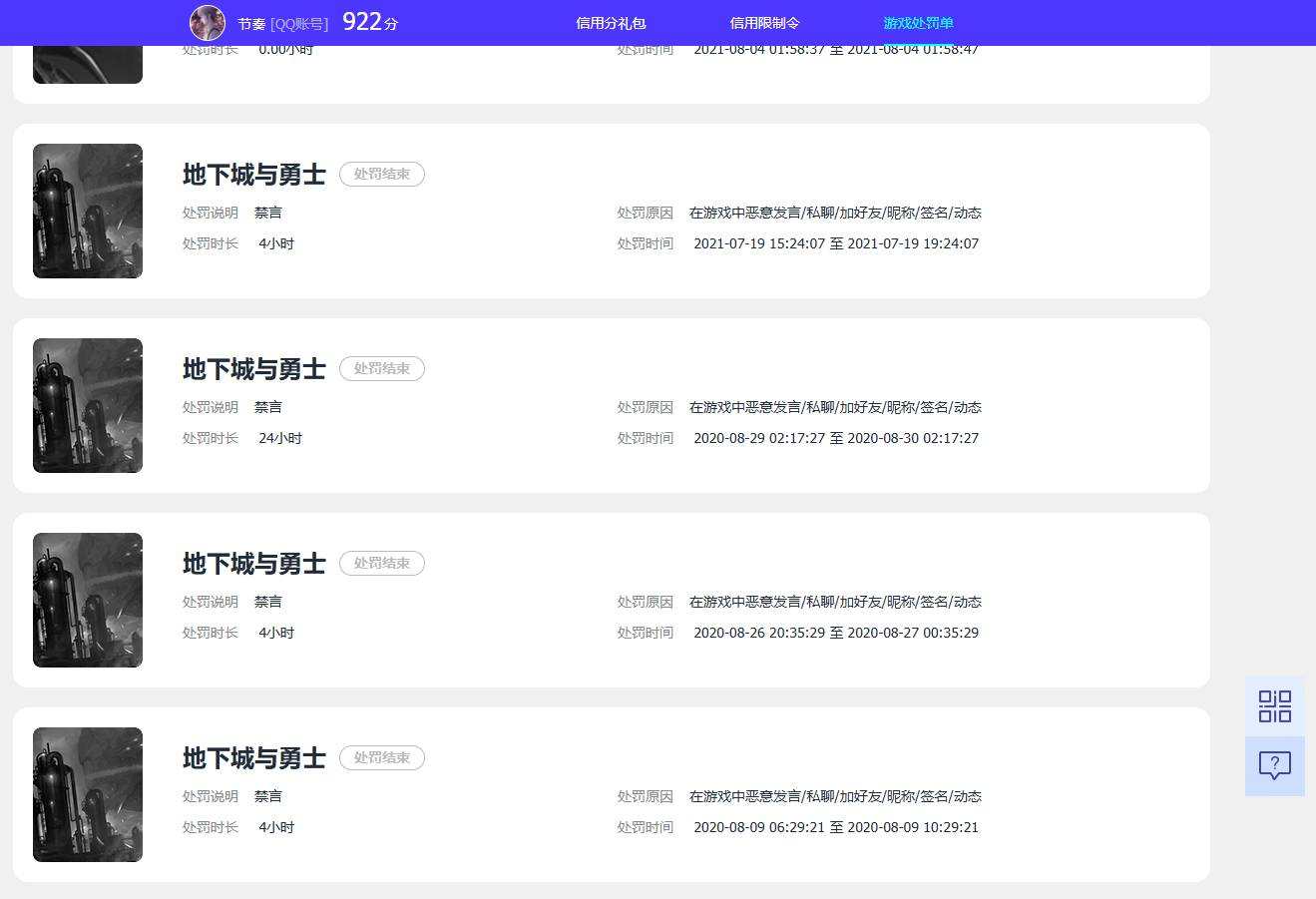The height and width of the screenshot is (899, 1316).
Task: Click time range 2020-08-26 20:35:29 至 2020-08-27
Action: point(836,633)
